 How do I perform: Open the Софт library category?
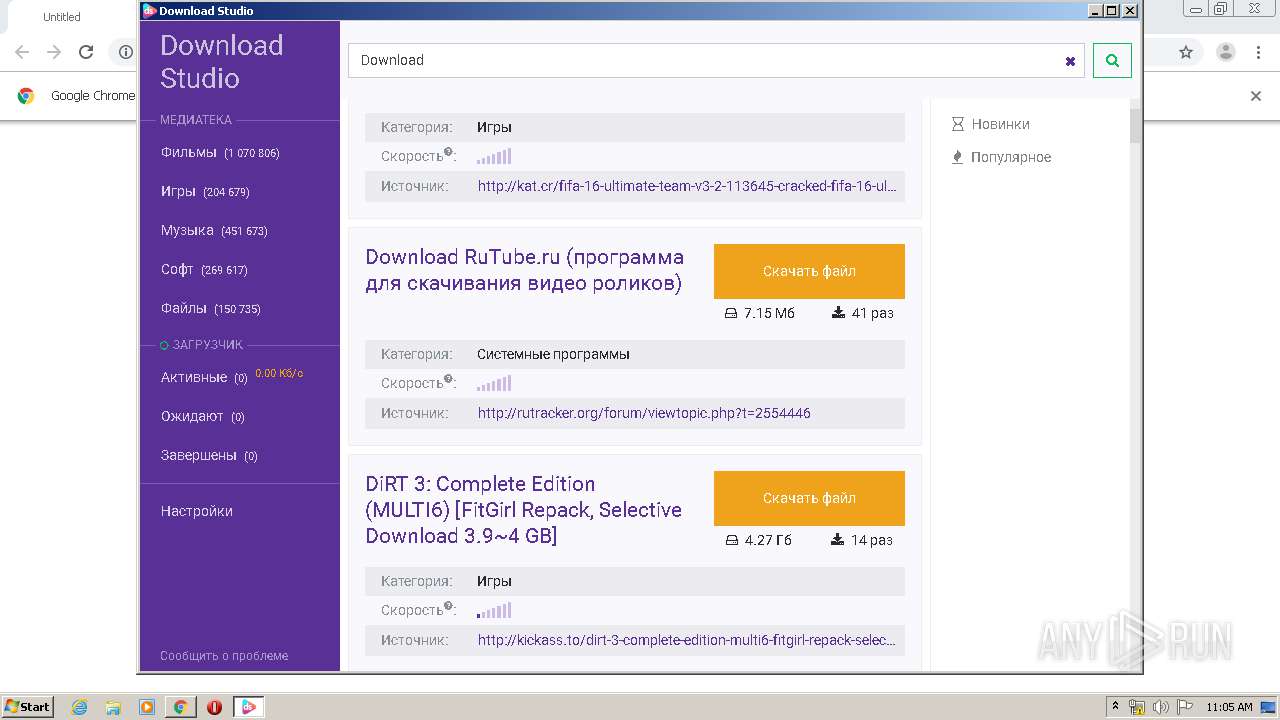click(204, 269)
